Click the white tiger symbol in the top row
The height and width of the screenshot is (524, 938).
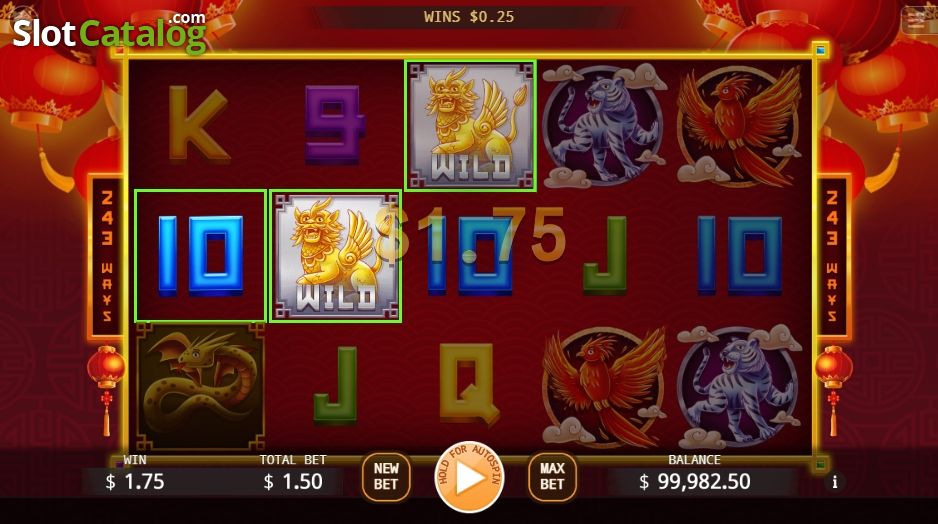click(604, 126)
